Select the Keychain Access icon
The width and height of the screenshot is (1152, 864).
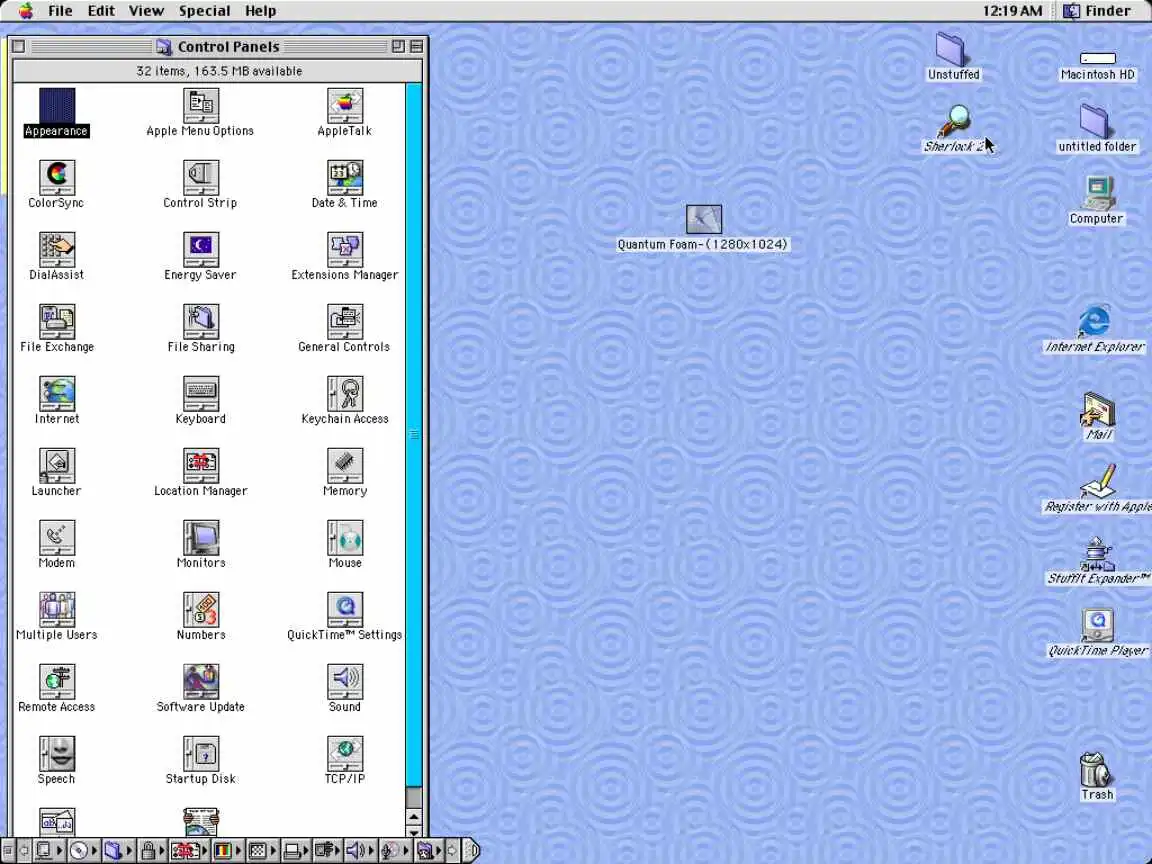345,394
